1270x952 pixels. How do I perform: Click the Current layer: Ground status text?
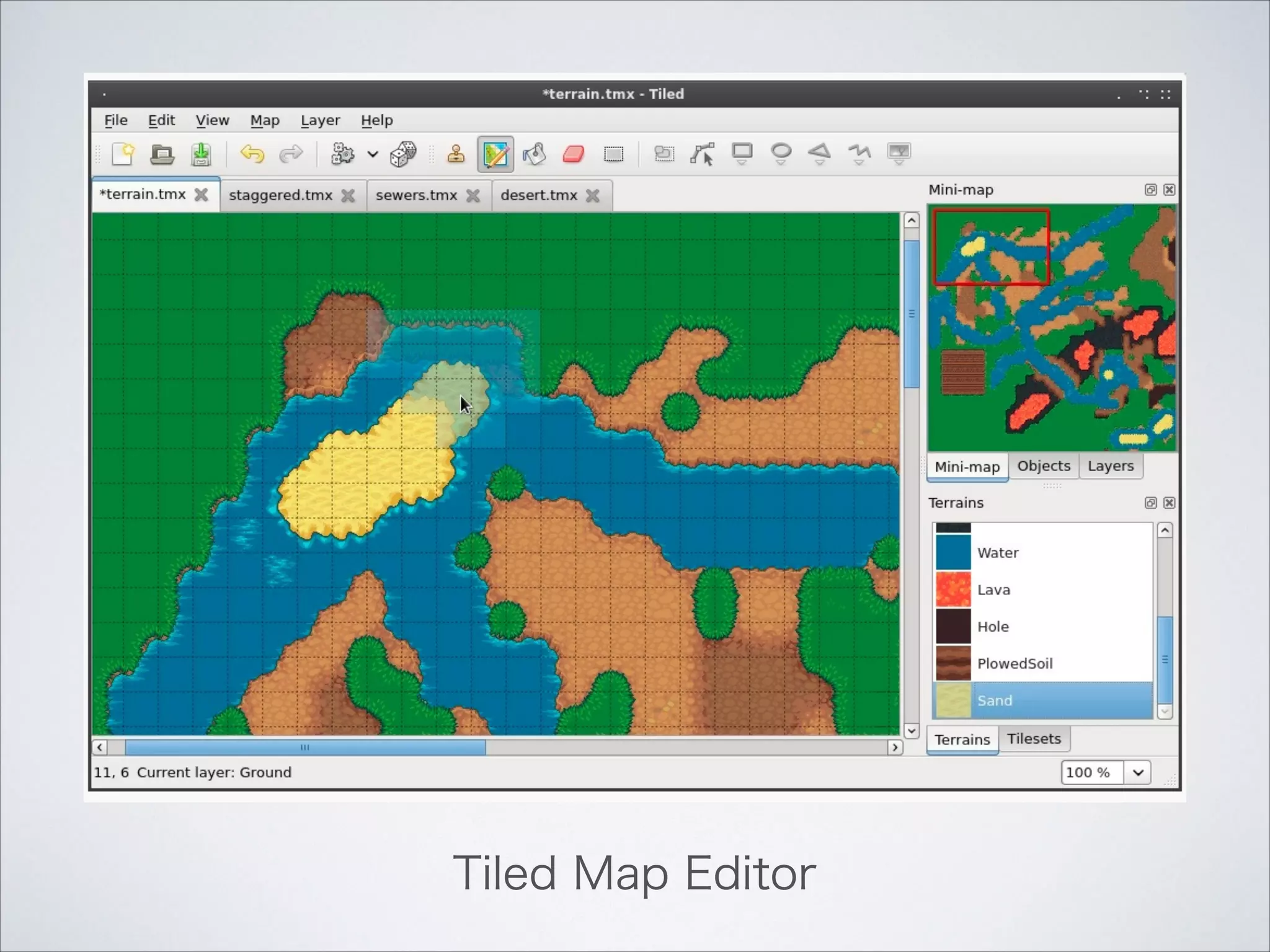point(214,772)
